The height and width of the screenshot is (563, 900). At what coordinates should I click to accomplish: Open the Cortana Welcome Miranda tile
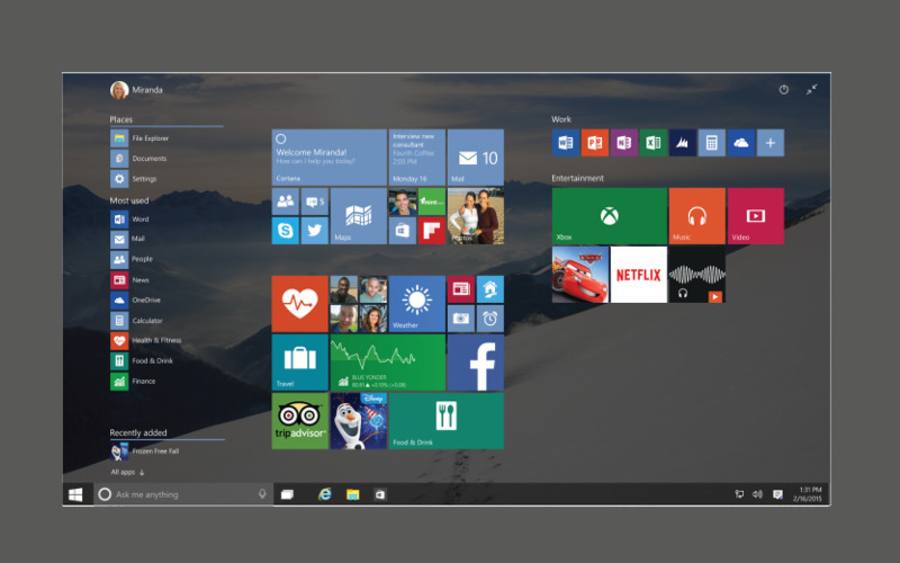tap(329, 157)
